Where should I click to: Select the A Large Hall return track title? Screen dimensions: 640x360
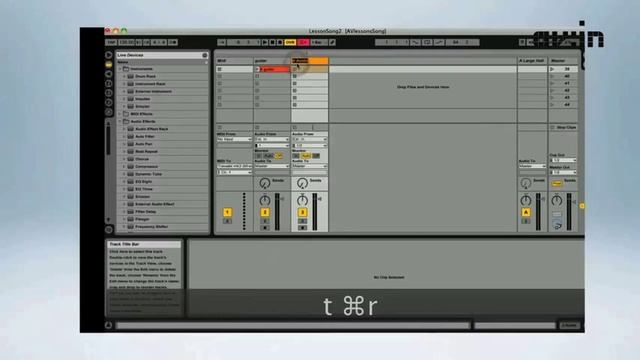pos(532,60)
